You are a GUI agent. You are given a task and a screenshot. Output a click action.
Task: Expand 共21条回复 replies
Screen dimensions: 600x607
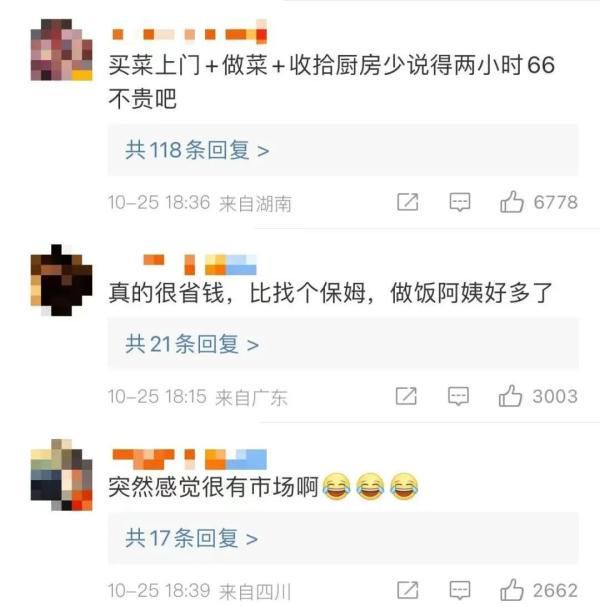[x=343, y=344]
